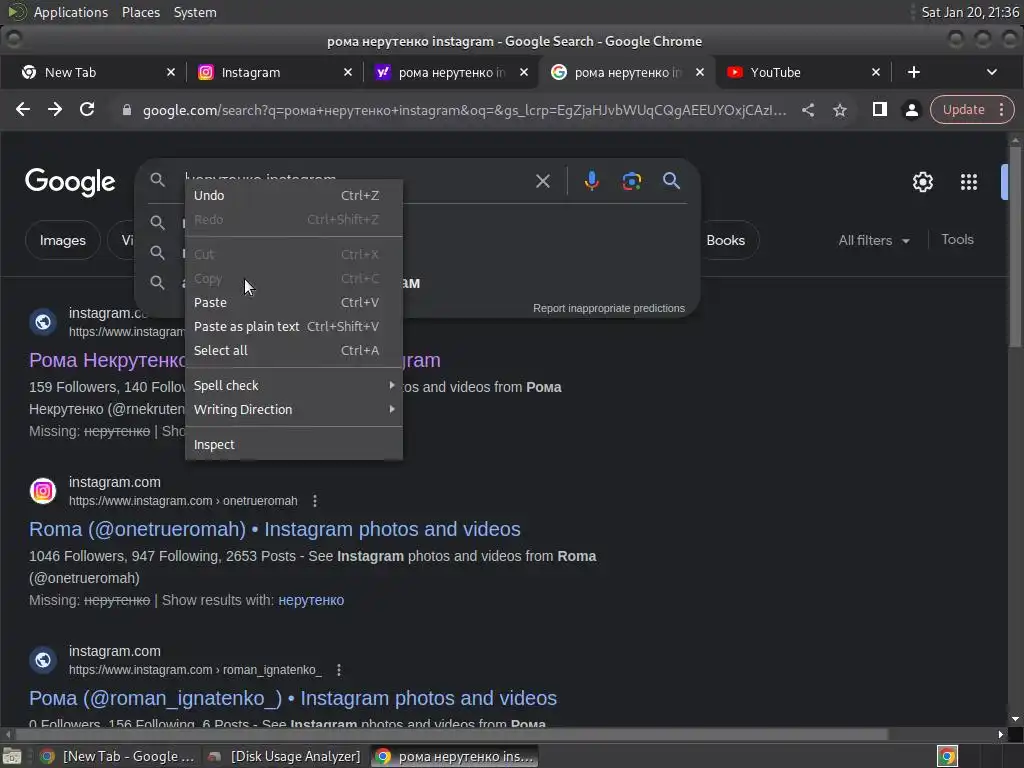Viewport: 1024px width, 768px height.
Task: Go forward with the browser forward arrow
Action: coord(55,110)
